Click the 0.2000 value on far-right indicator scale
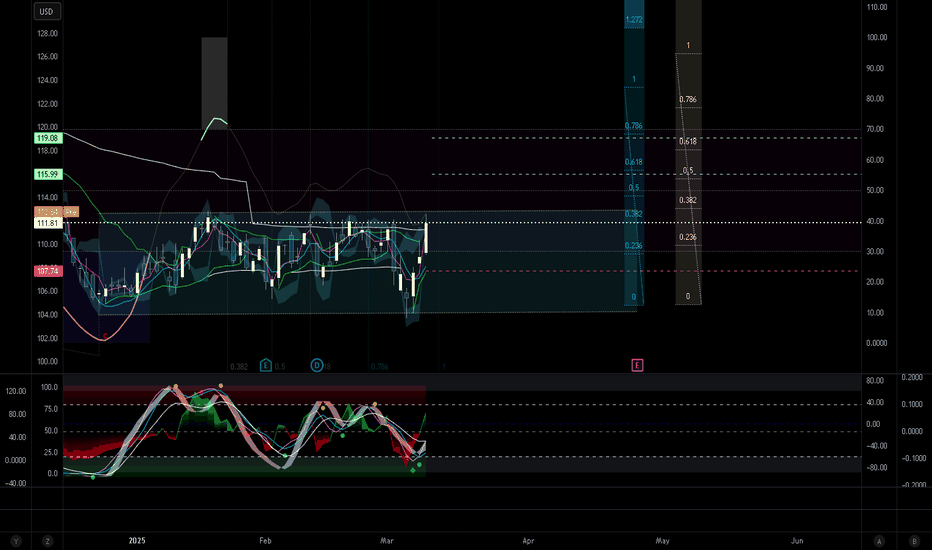The width and height of the screenshot is (932, 550). [912, 377]
